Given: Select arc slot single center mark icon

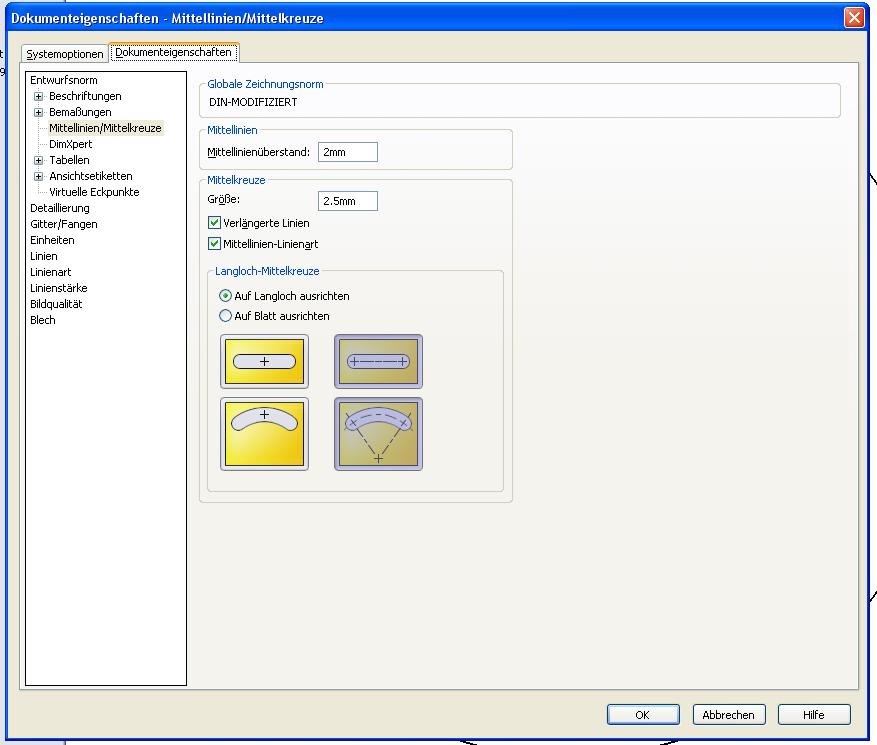Looking at the screenshot, I should [x=264, y=433].
